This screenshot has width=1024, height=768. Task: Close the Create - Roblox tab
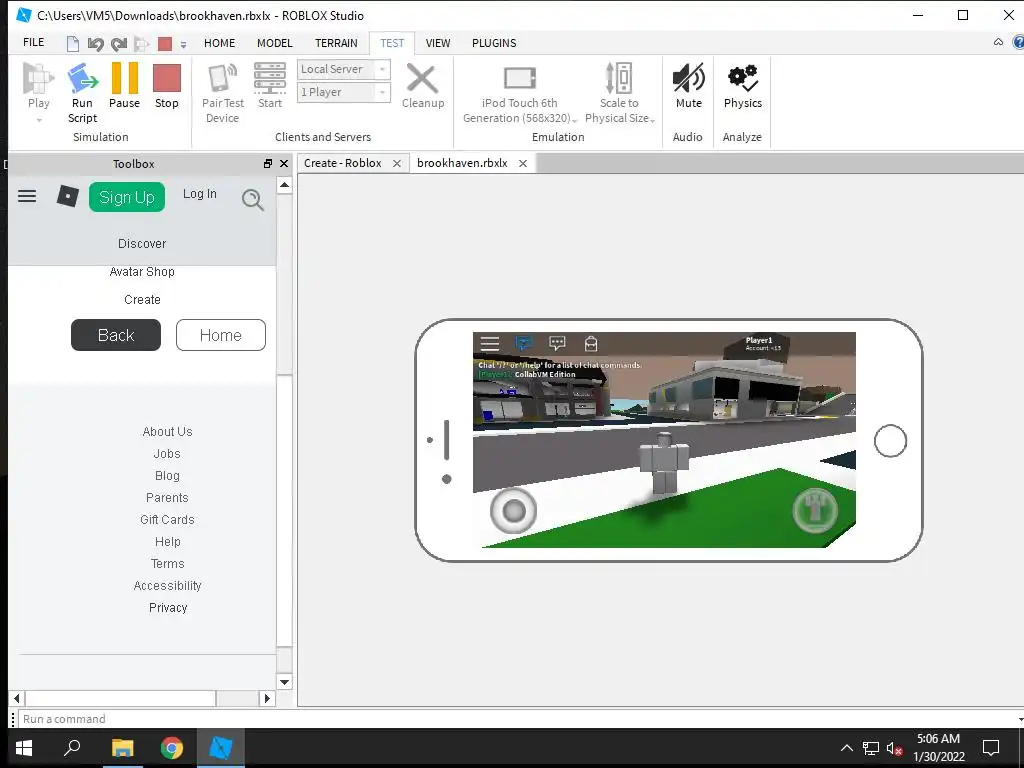[396, 164]
